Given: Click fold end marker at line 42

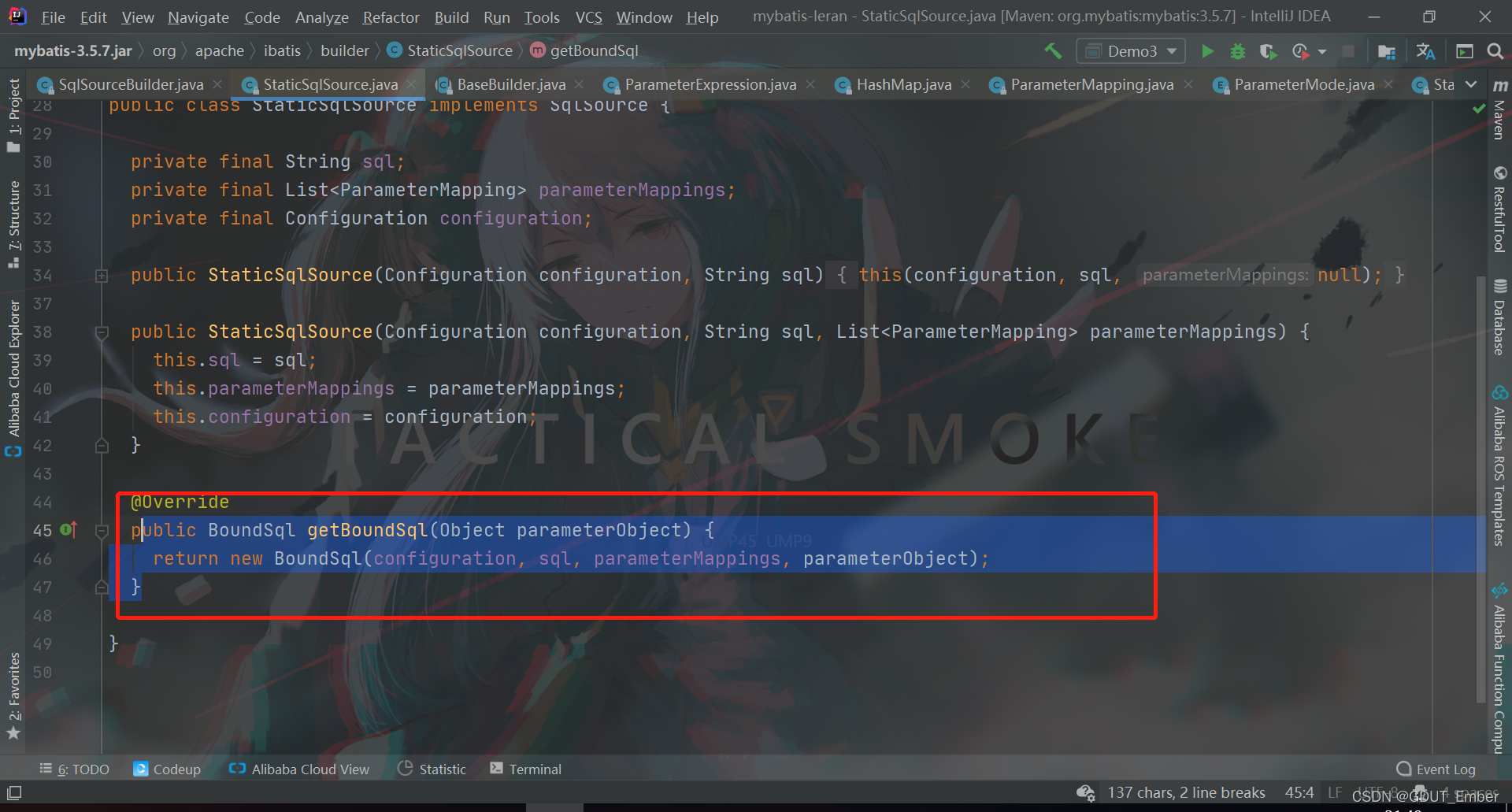Looking at the screenshot, I should [102, 446].
